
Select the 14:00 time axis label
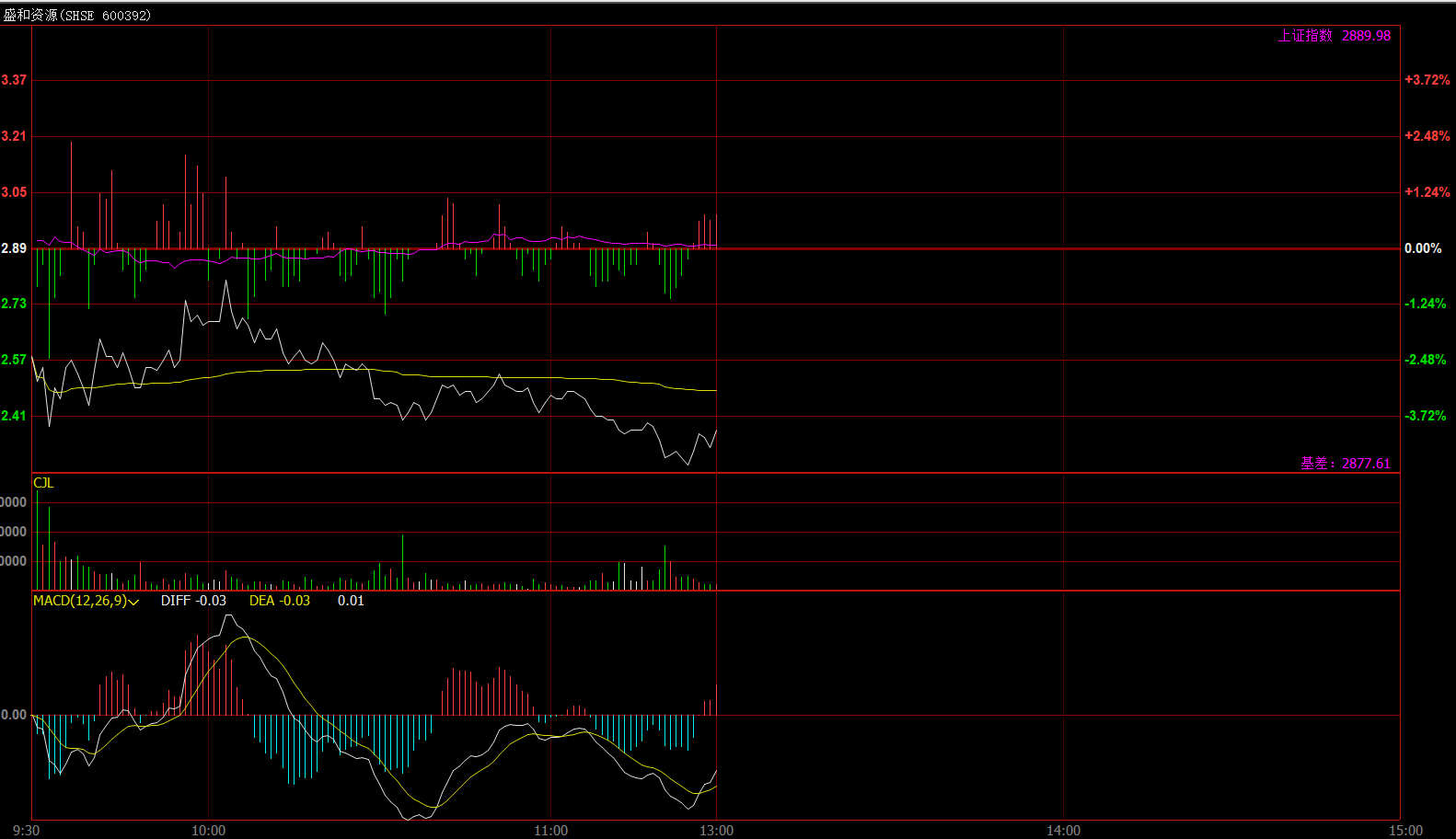1063,831
